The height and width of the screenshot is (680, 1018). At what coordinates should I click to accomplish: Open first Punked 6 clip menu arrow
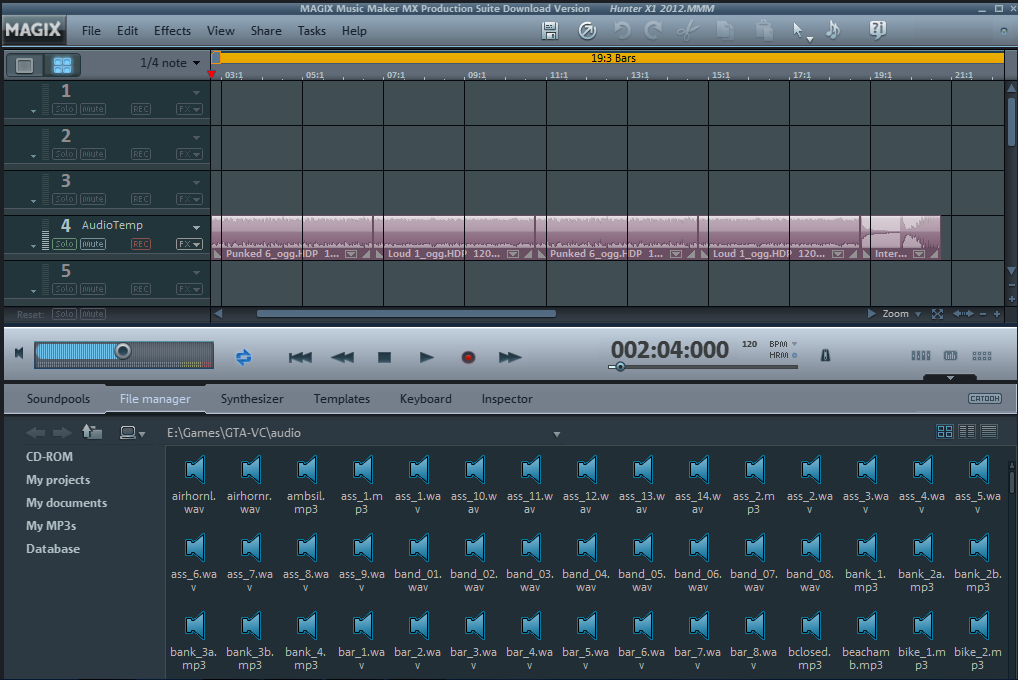coord(351,254)
